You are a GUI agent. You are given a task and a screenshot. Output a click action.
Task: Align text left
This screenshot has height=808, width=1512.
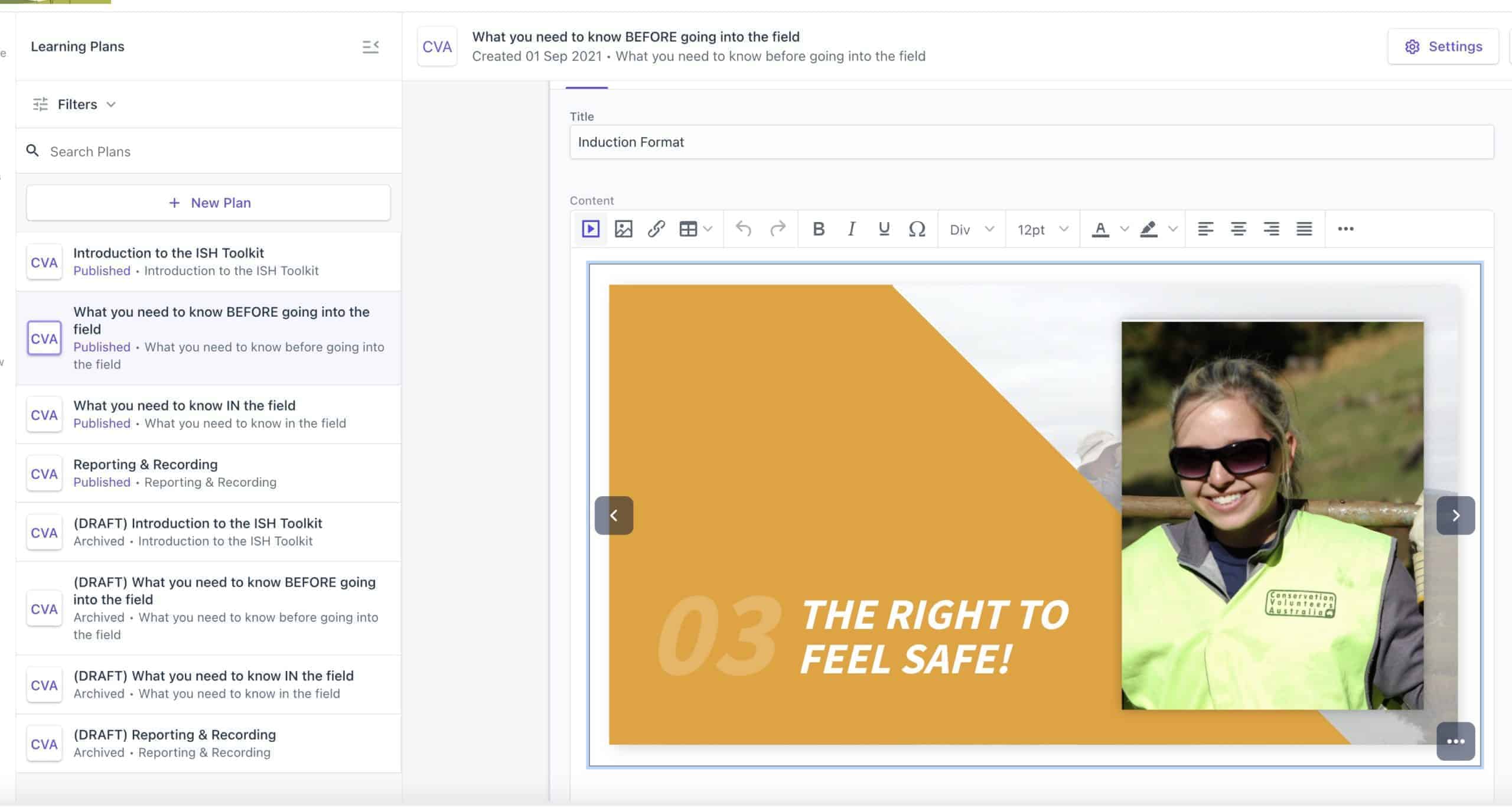(x=1205, y=229)
